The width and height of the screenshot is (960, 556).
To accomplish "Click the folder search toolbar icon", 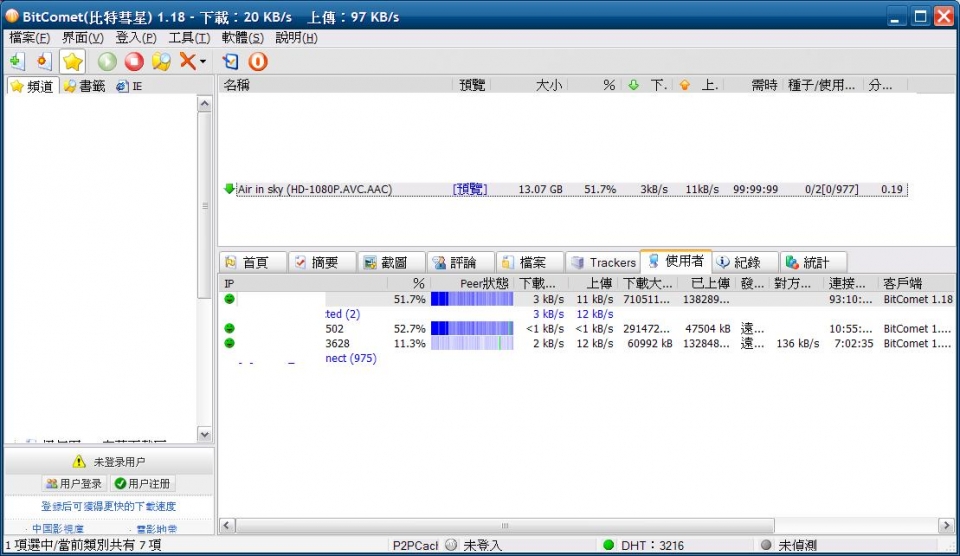I will tap(161, 61).
